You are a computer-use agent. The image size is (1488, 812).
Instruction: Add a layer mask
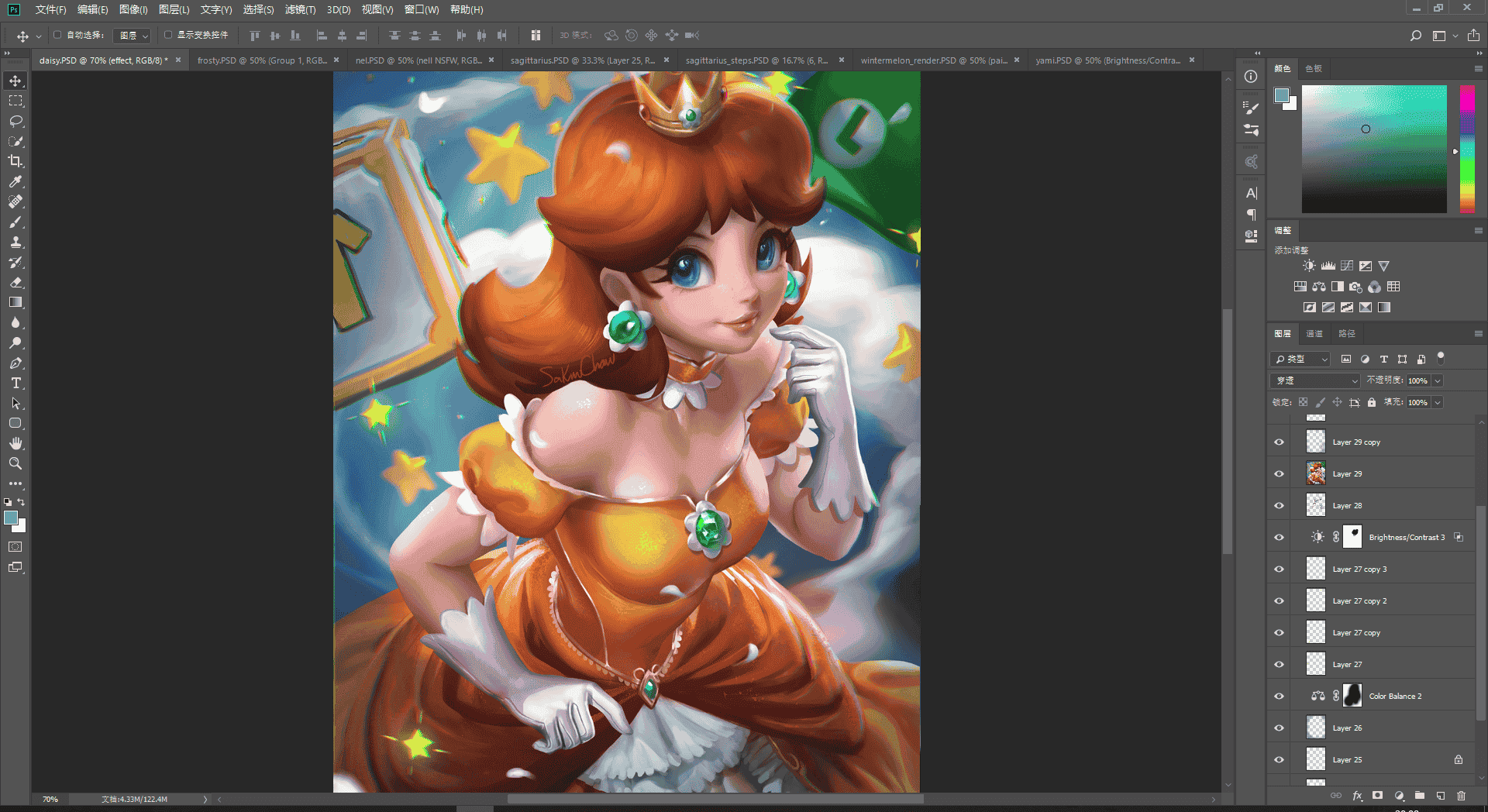(x=1377, y=796)
